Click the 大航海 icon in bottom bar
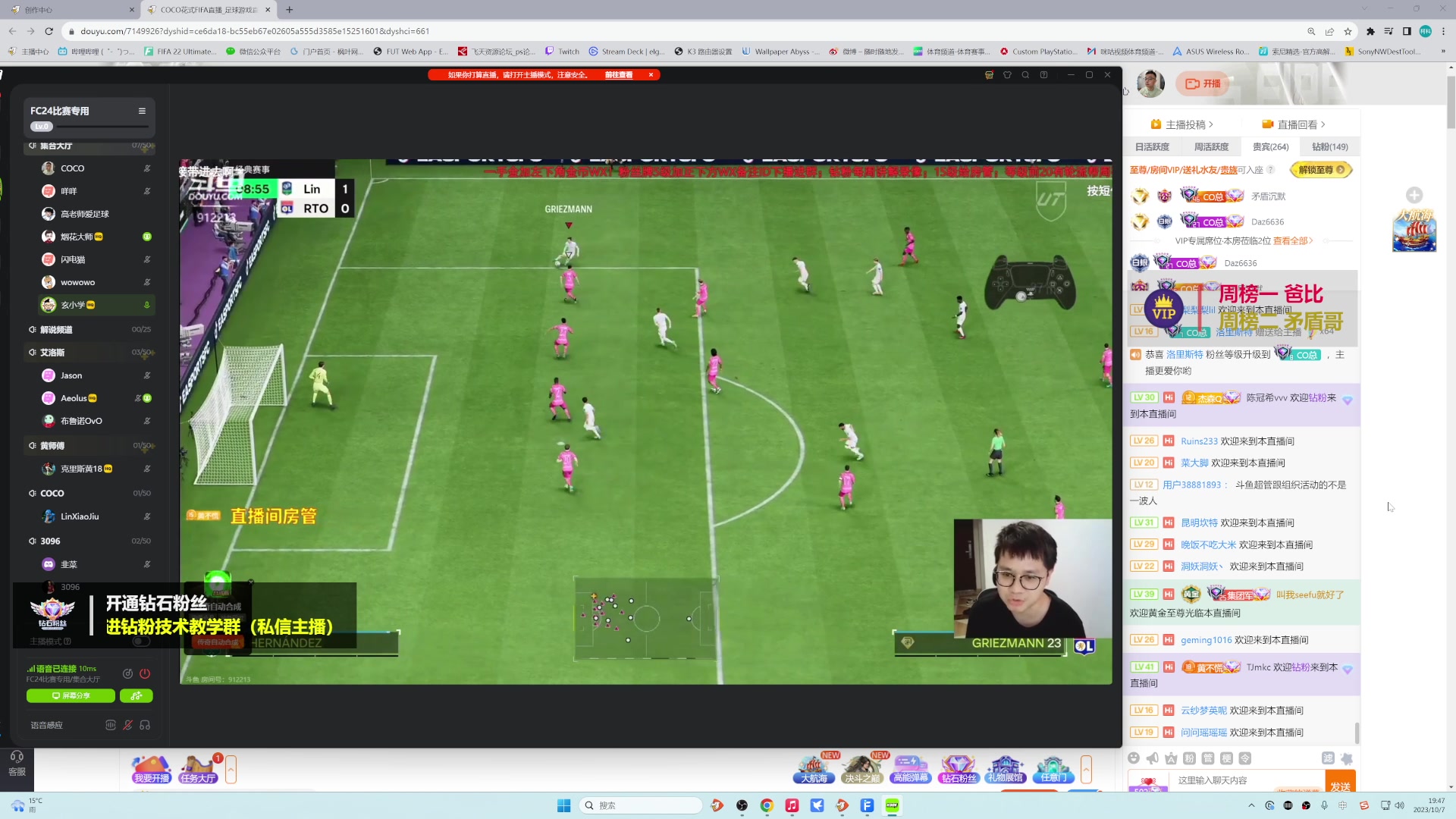This screenshot has height=819, width=1456. click(x=814, y=769)
